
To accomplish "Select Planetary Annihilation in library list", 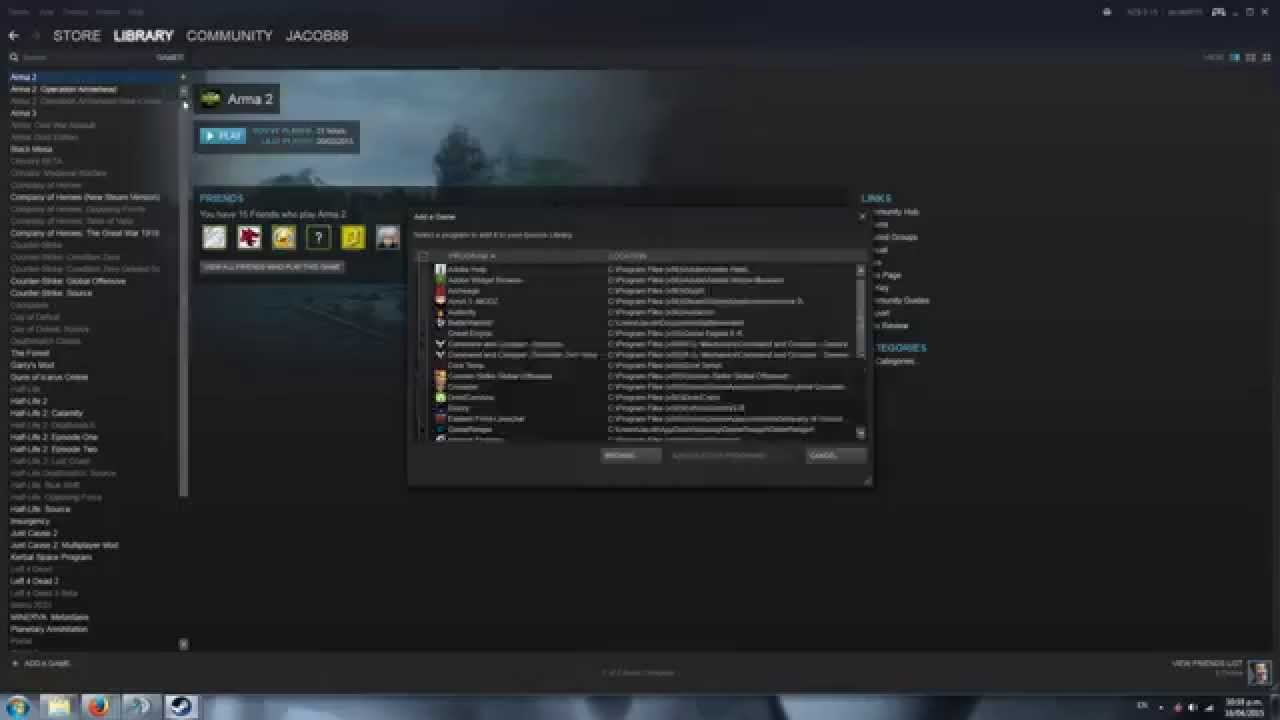I will click(49, 629).
